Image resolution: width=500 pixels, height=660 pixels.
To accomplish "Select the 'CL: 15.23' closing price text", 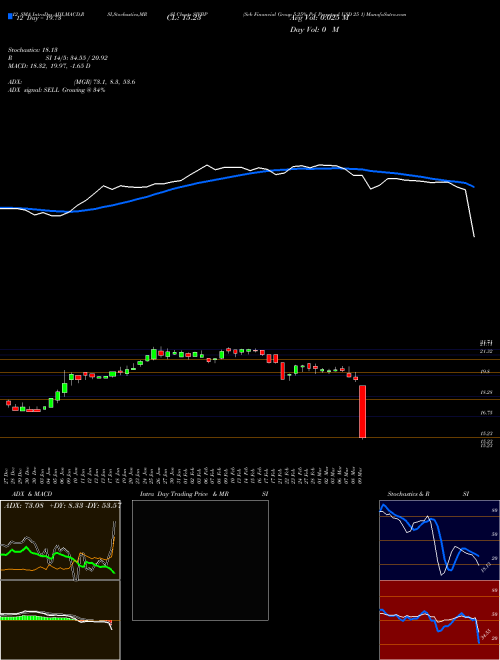I will [184, 18].
